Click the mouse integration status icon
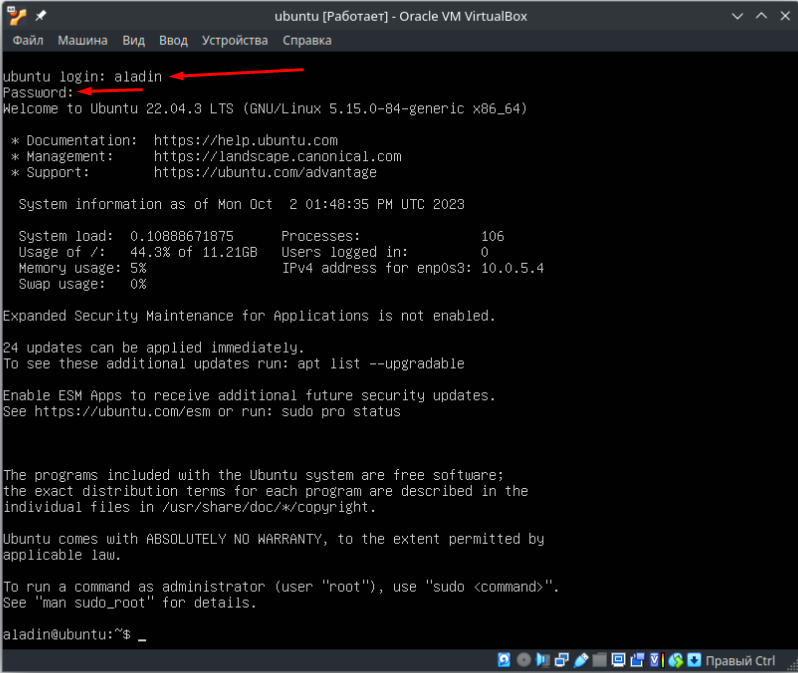The height and width of the screenshot is (673, 798). click(x=676, y=660)
